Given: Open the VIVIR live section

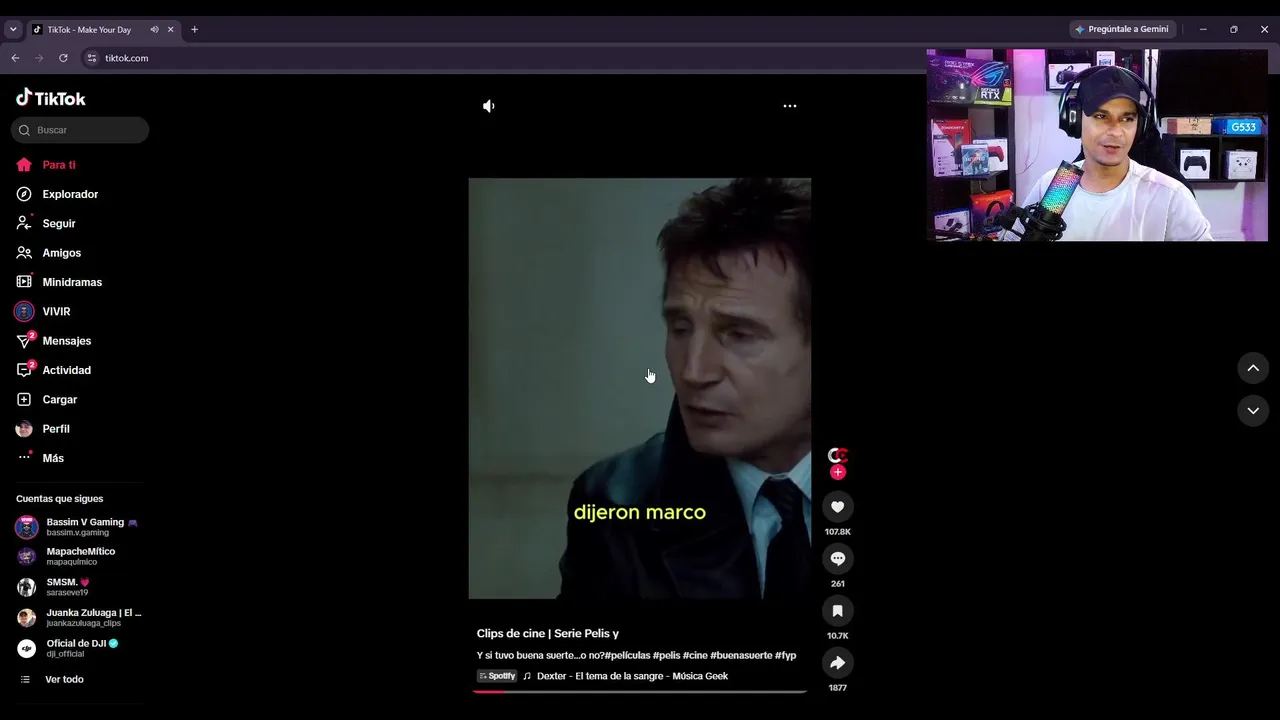Looking at the screenshot, I should (43, 312).
